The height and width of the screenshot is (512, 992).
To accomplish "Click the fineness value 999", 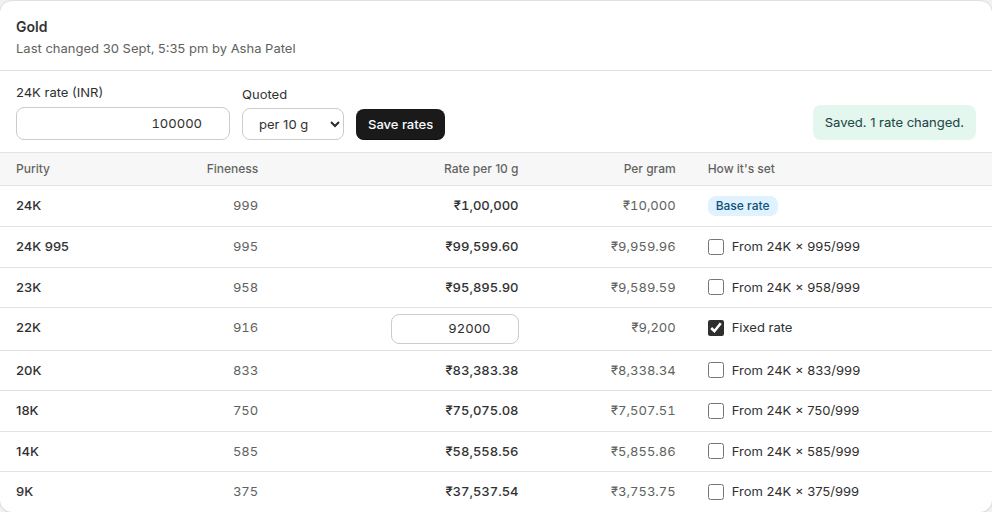I will (245, 206).
